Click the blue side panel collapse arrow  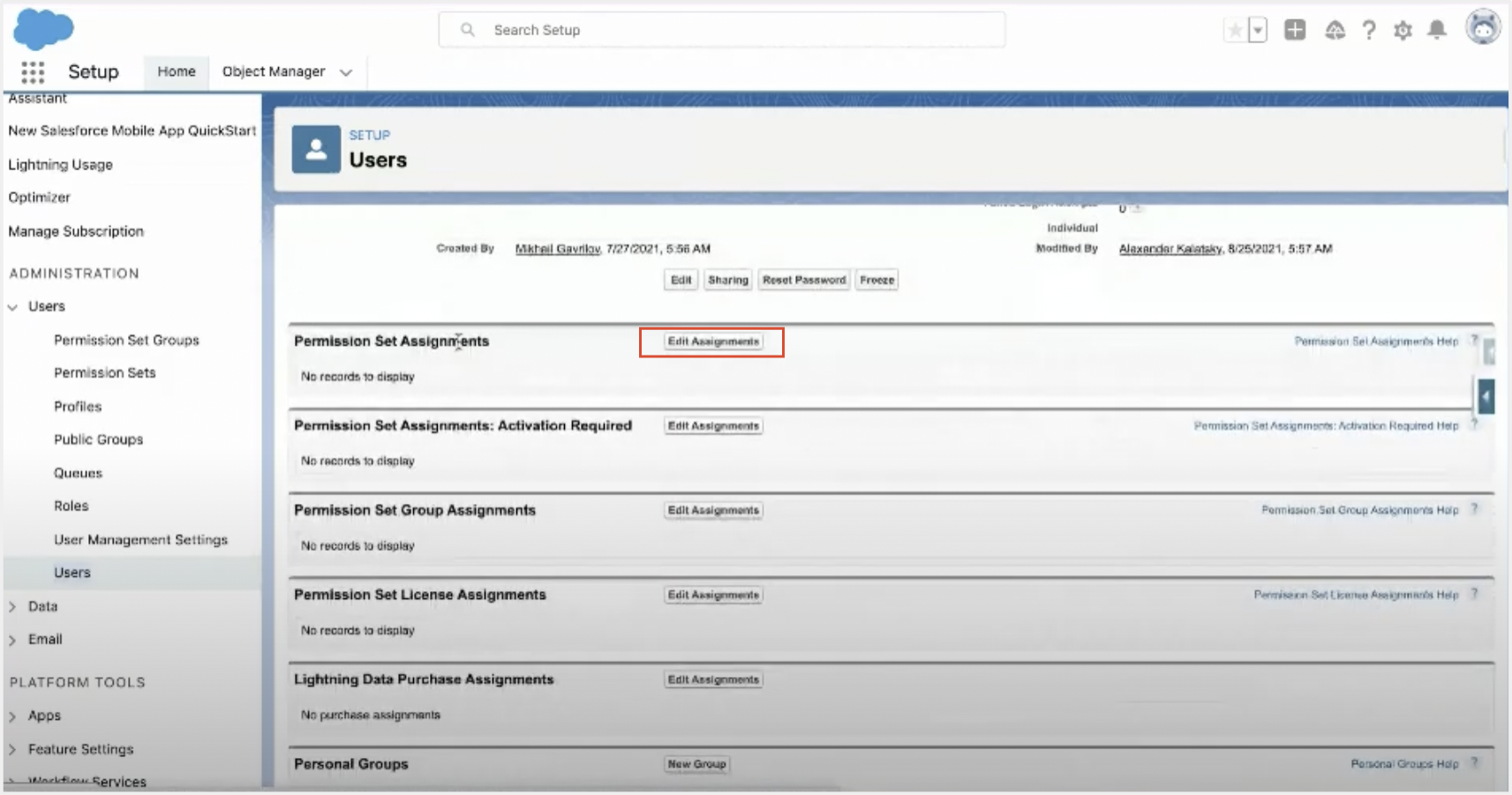coord(1486,397)
